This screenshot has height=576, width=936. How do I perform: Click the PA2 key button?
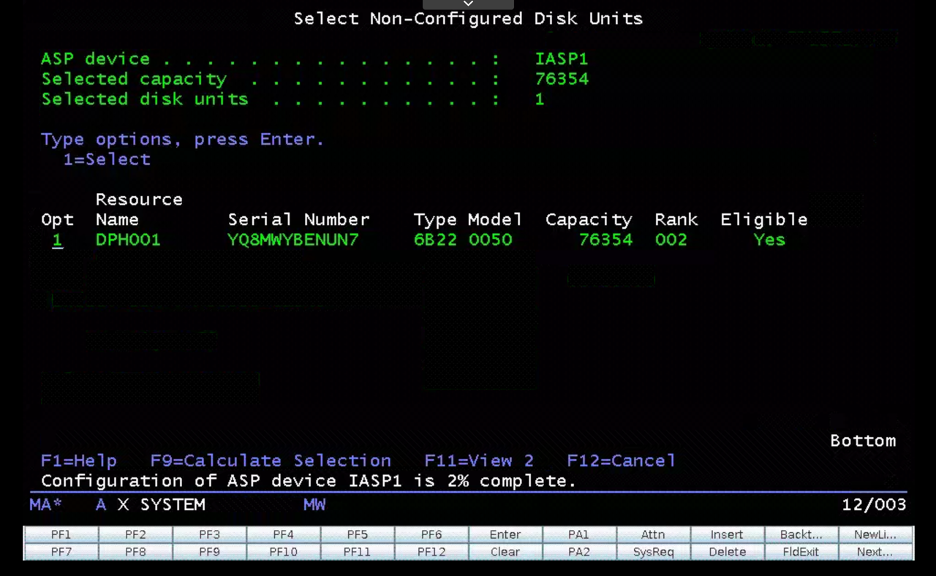point(579,552)
